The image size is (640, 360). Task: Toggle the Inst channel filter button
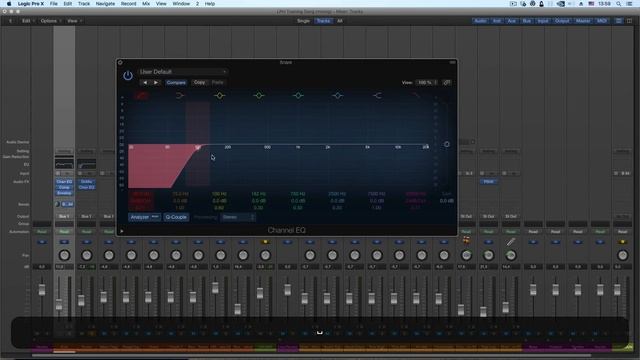(x=497, y=21)
